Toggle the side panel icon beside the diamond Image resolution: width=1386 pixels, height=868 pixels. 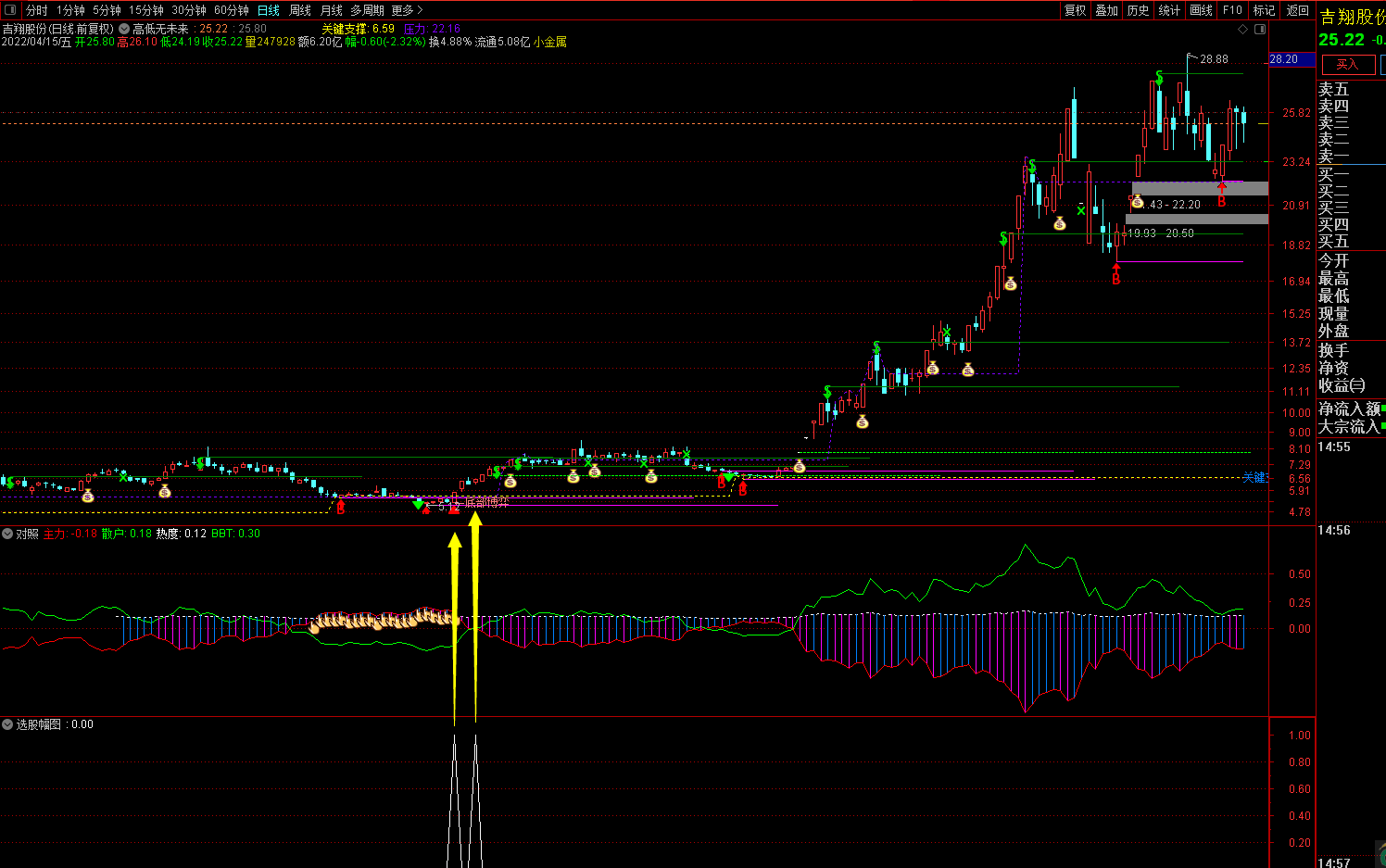(1260, 30)
